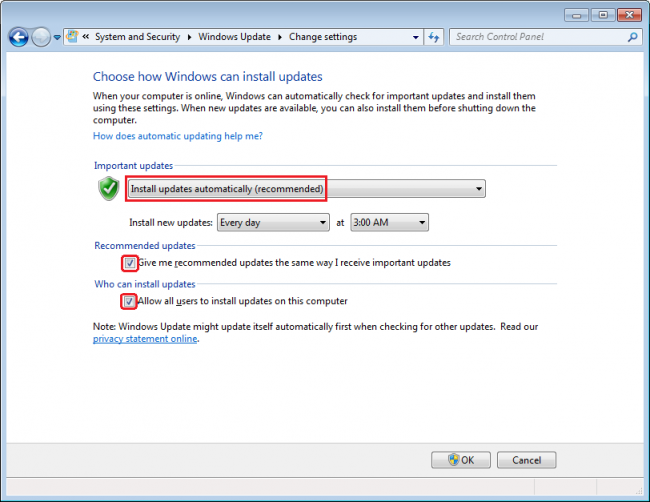Toggle allow all users to install updates

click(130, 301)
